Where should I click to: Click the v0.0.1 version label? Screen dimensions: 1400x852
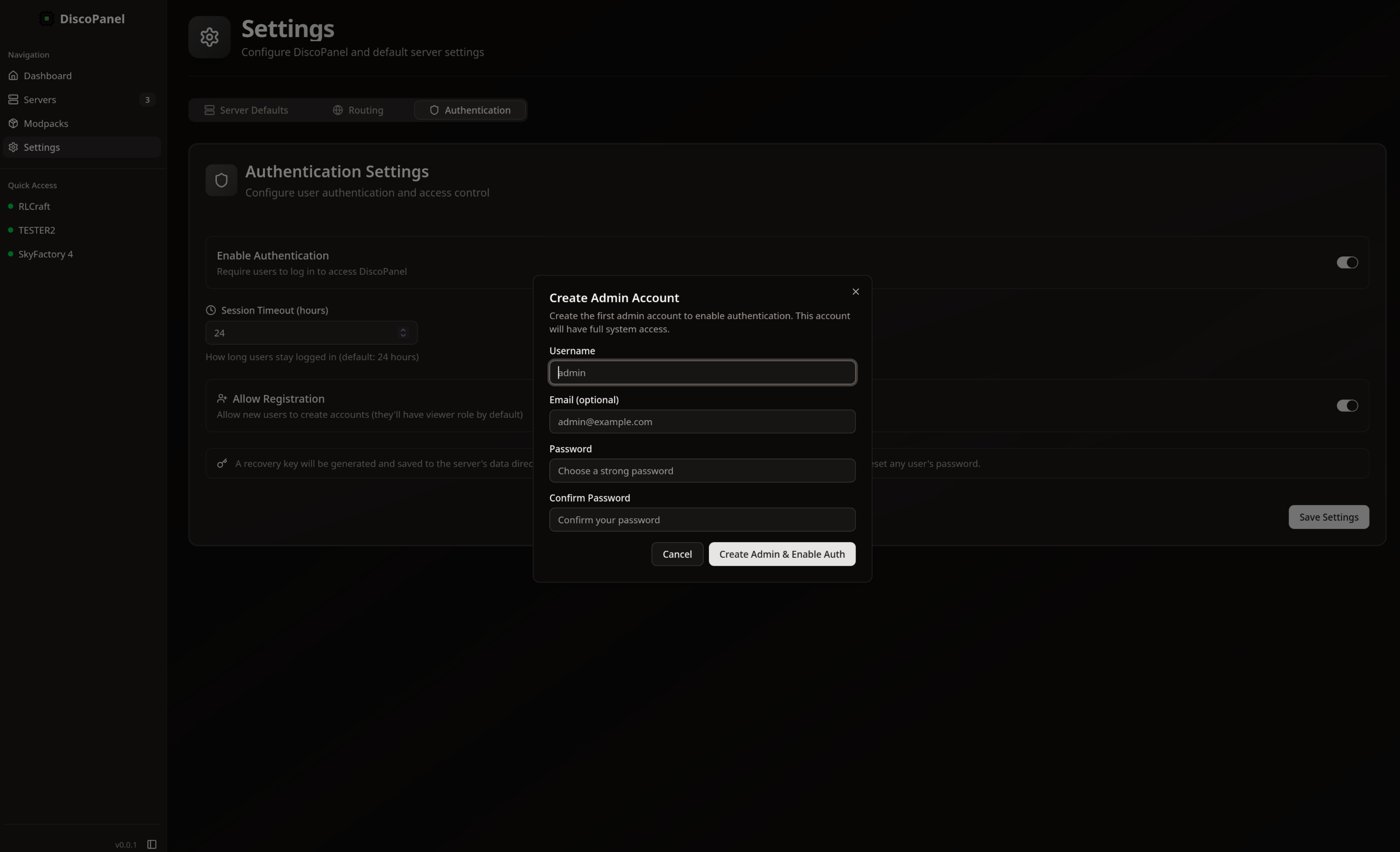click(126, 845)
